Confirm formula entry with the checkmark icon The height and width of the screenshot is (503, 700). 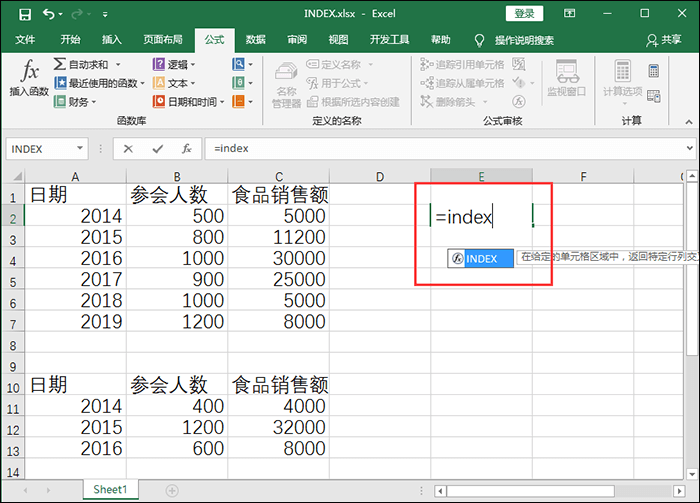click(x=158, y=149)
